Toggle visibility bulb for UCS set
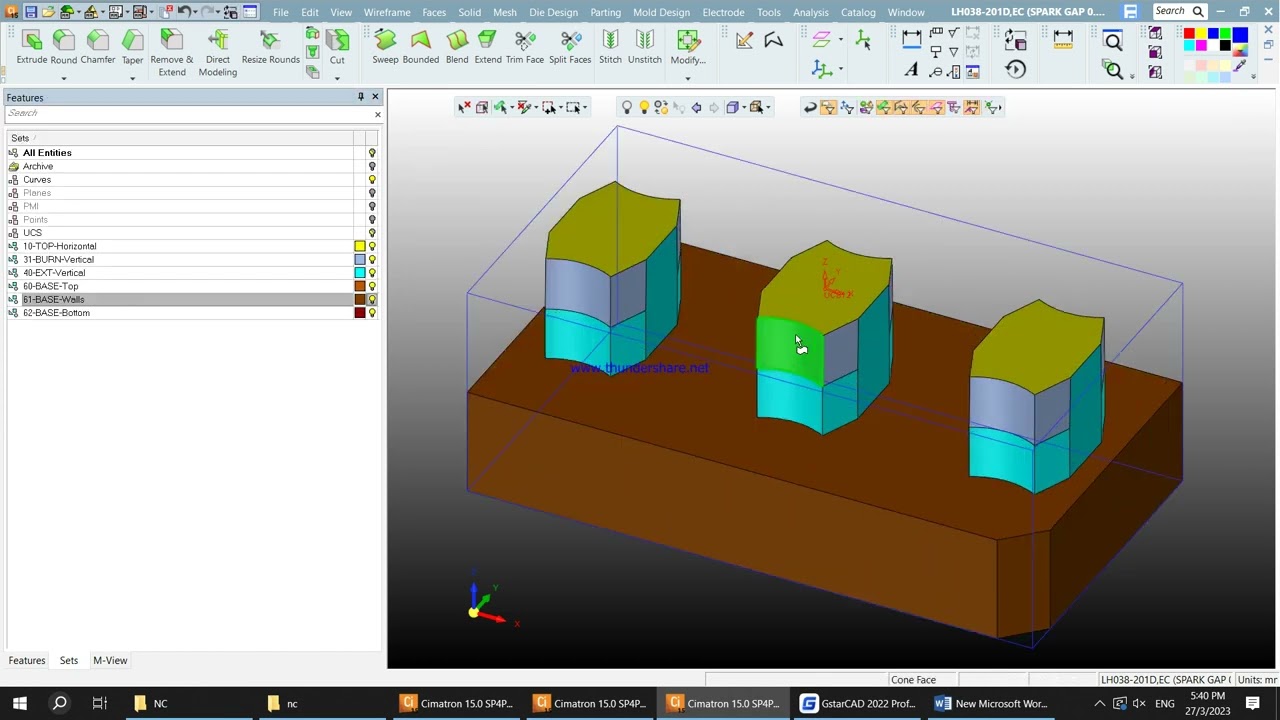1280x720 pixels. click(x=372, y=233)
